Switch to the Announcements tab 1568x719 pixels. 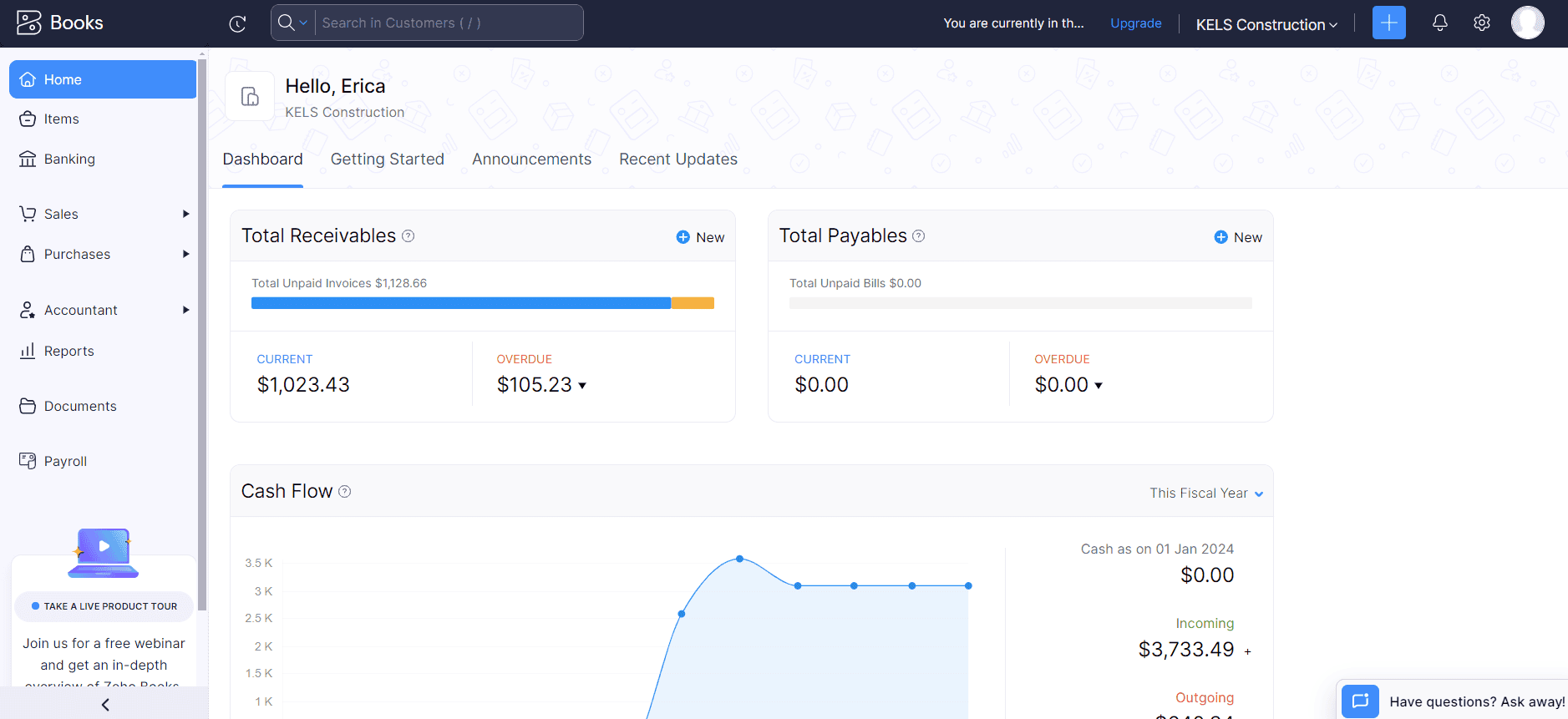pos(531,159)
